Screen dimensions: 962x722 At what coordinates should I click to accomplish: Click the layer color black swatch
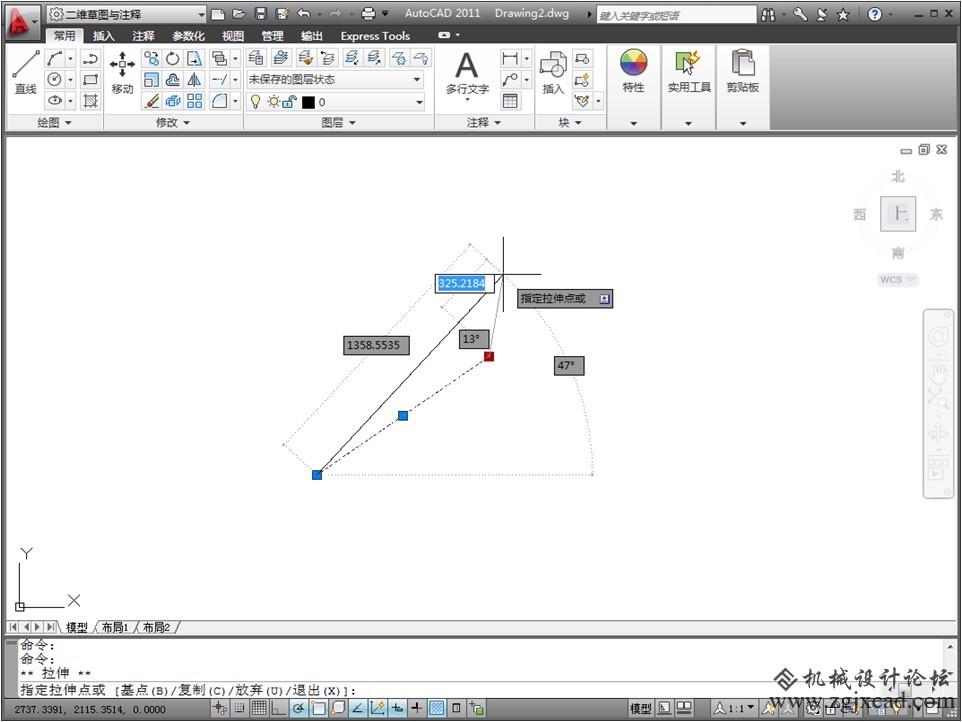[309, 102]
